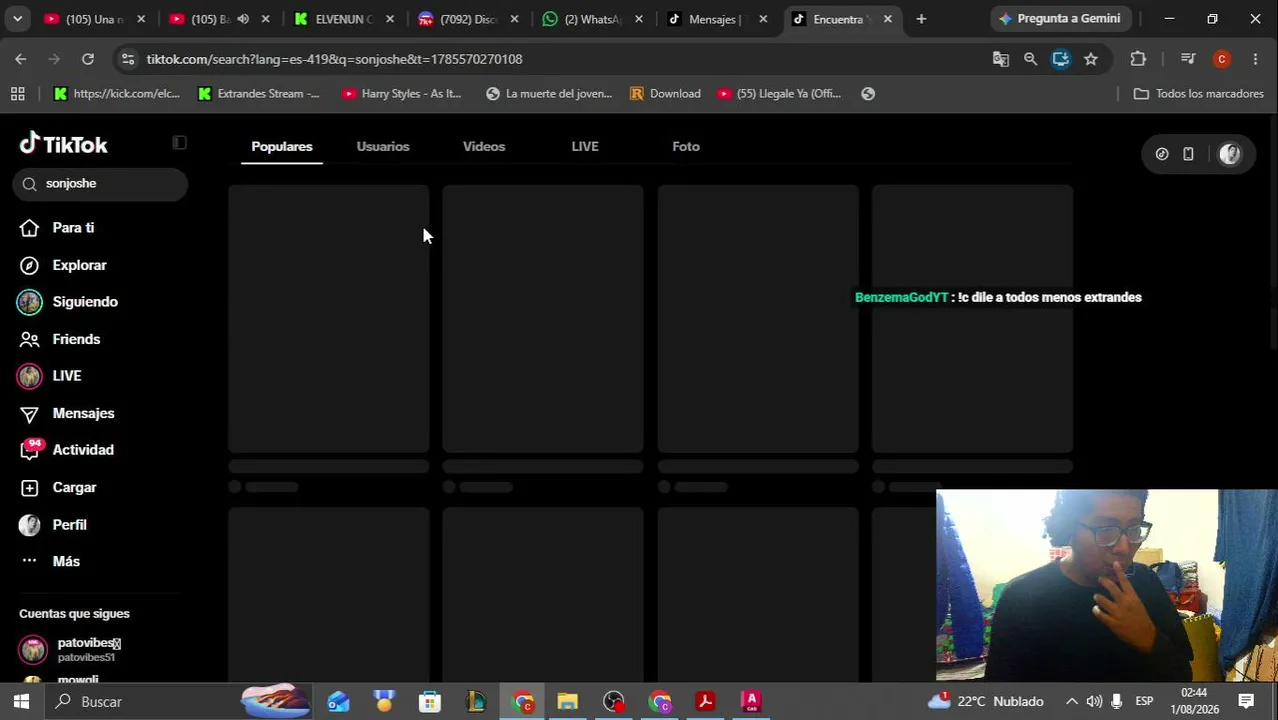Open Harry Styles - As It bookmark
The height and width of the screenshot is (720, 1278).
pos(401,94)
